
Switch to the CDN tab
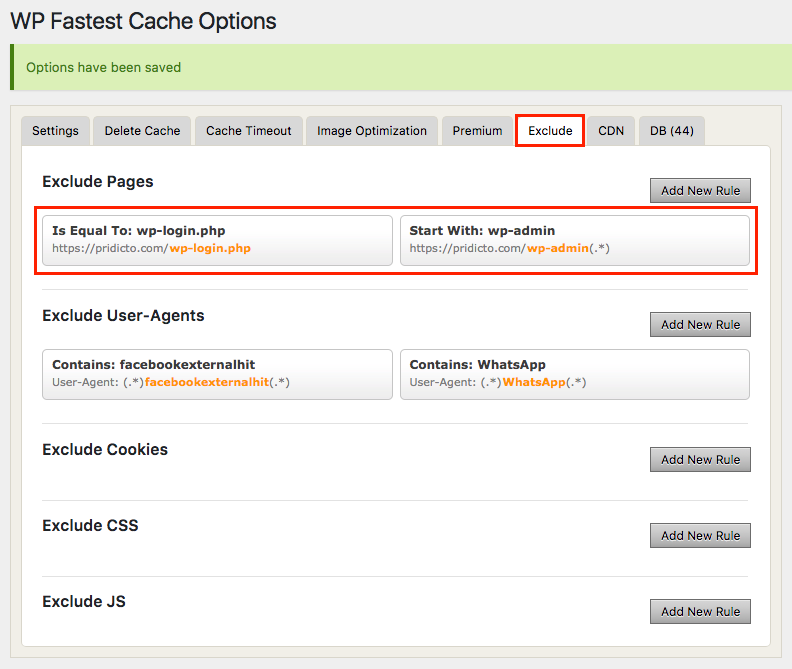(611, 131)
